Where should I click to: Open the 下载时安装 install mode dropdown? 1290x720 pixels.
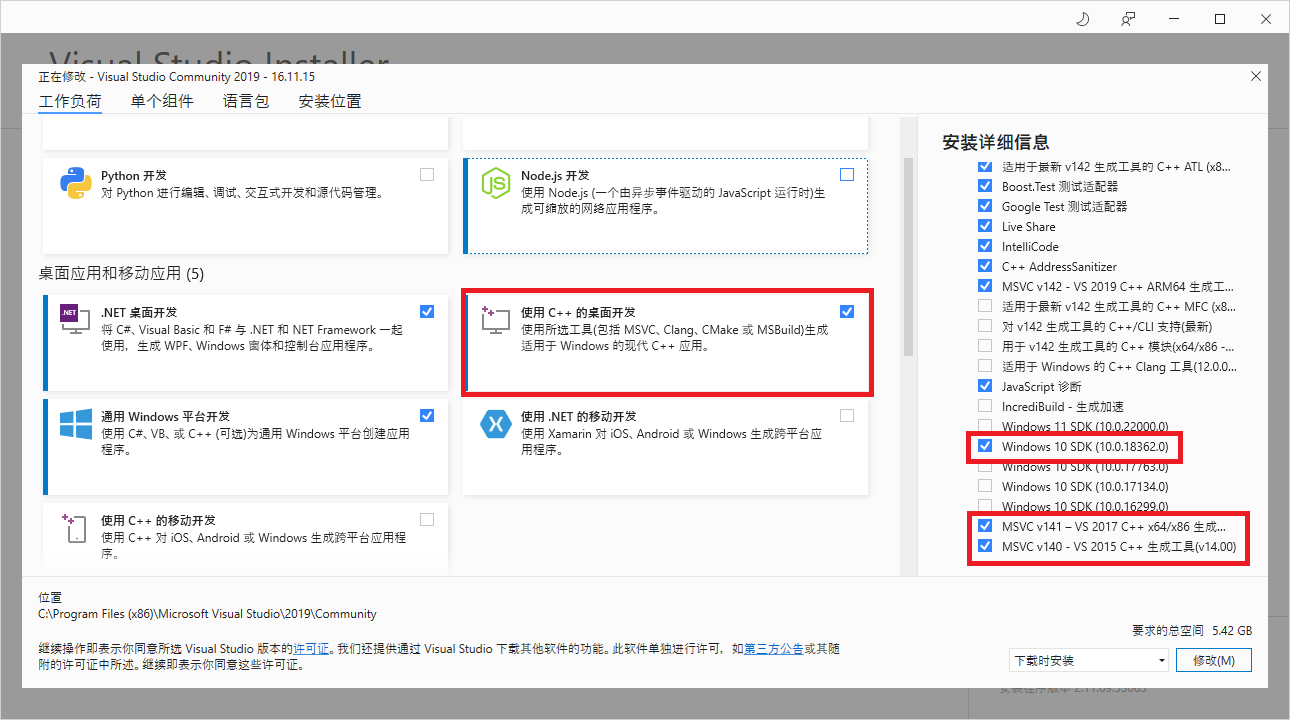tap(1089, 661)
